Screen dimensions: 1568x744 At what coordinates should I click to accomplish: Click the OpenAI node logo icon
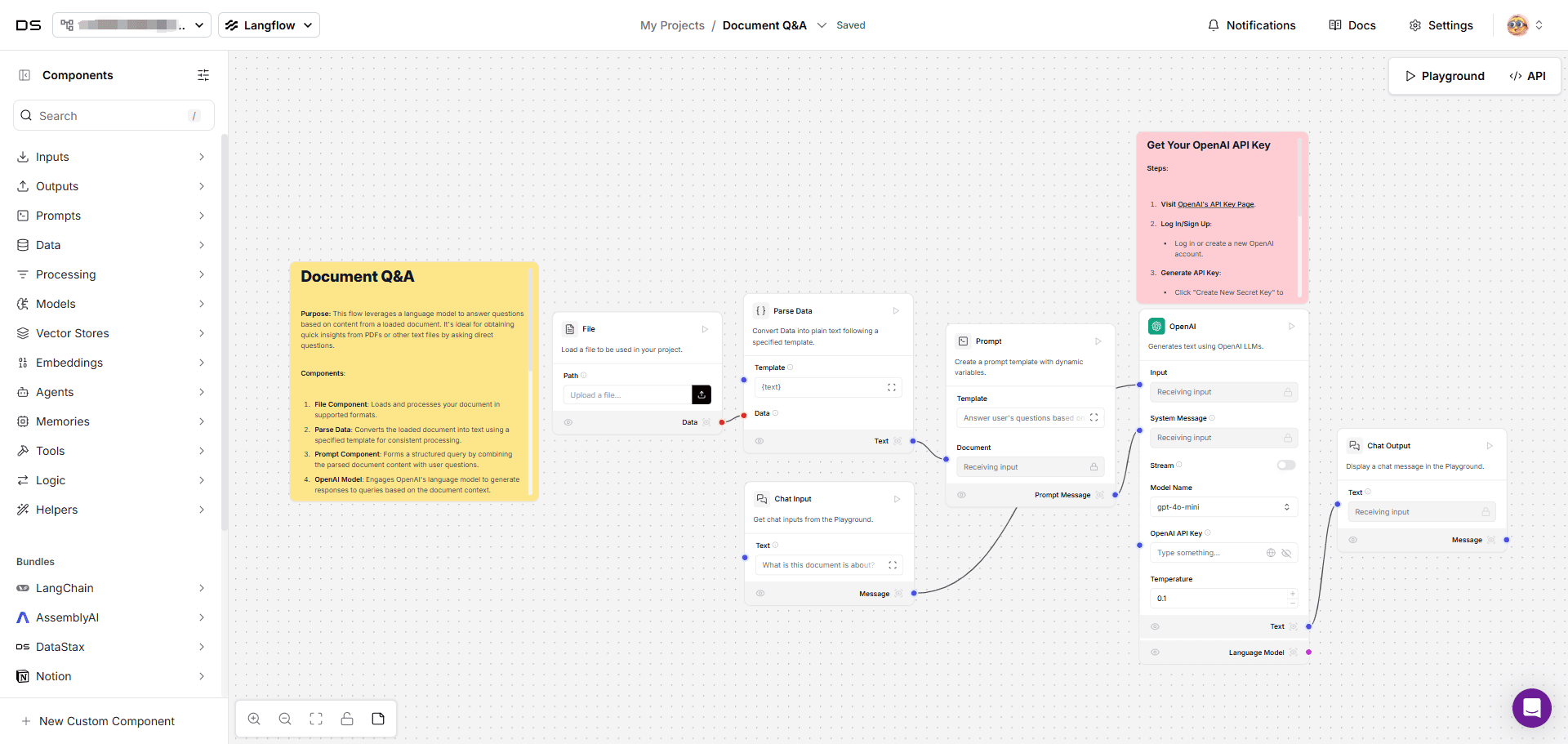(x=1156, y=326)
